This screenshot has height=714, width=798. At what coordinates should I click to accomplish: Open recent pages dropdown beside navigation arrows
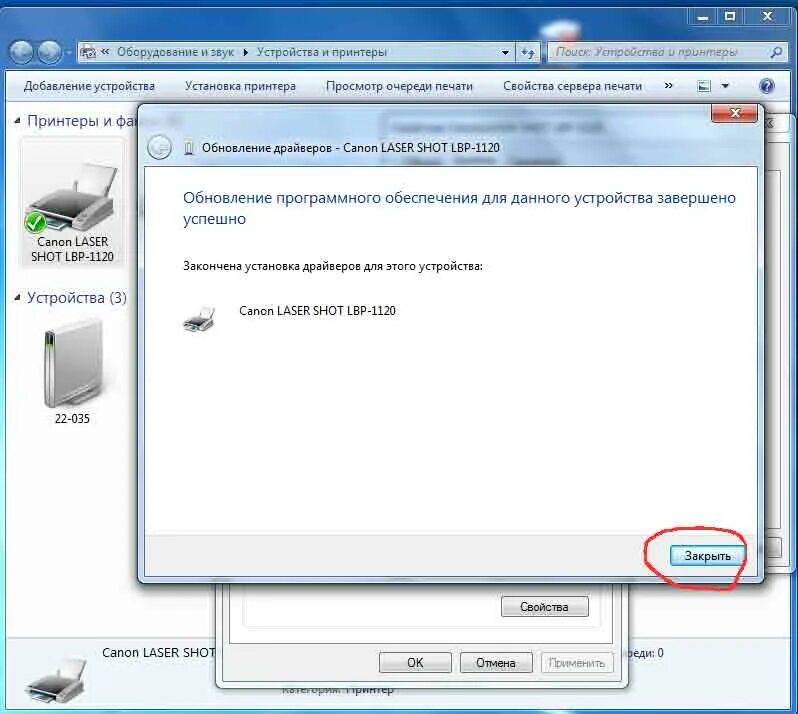pyautogui.click(x=68, y=52)
